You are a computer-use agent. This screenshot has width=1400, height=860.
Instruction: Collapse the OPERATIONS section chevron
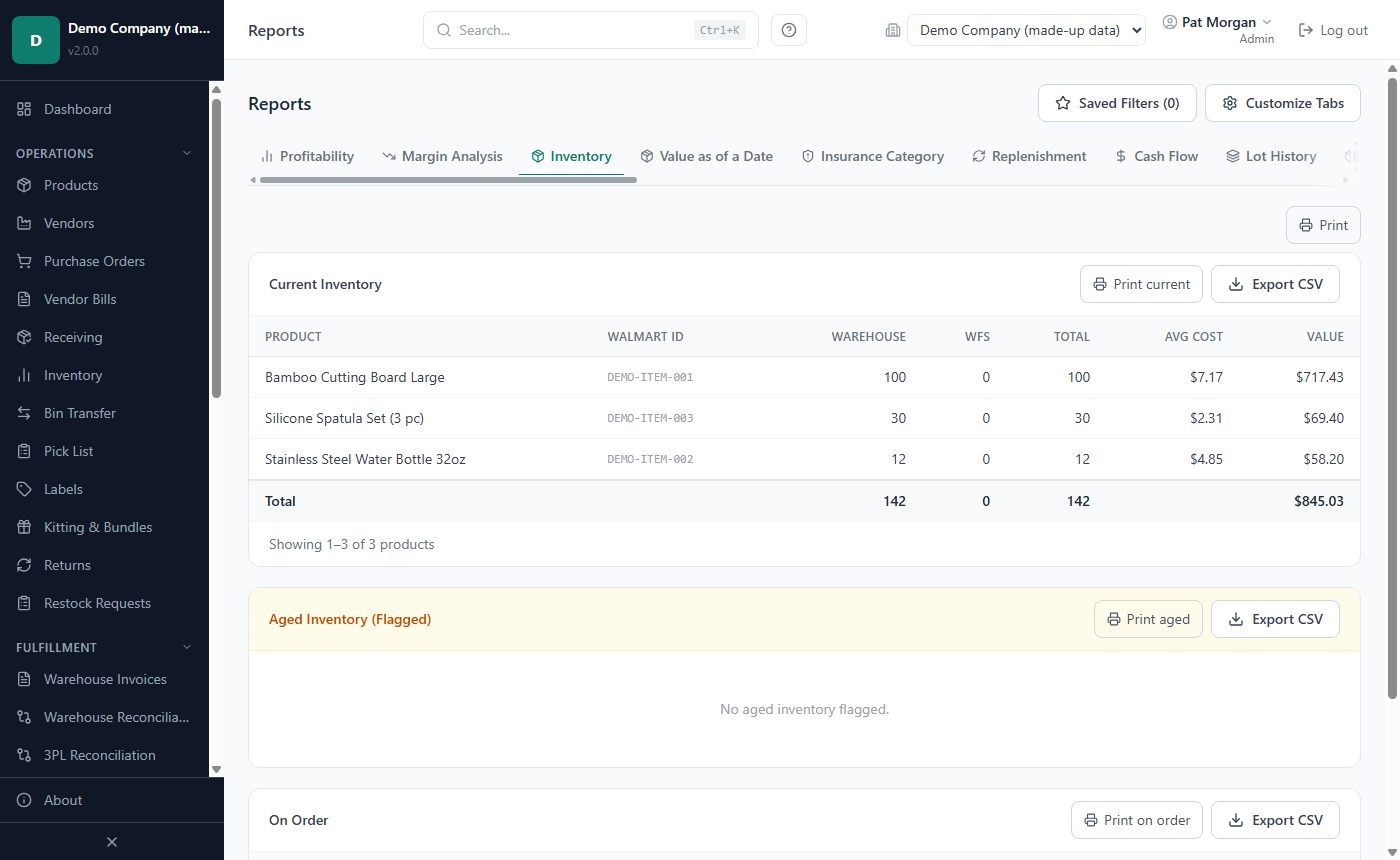pyautogui.click(x=187, y=153)
